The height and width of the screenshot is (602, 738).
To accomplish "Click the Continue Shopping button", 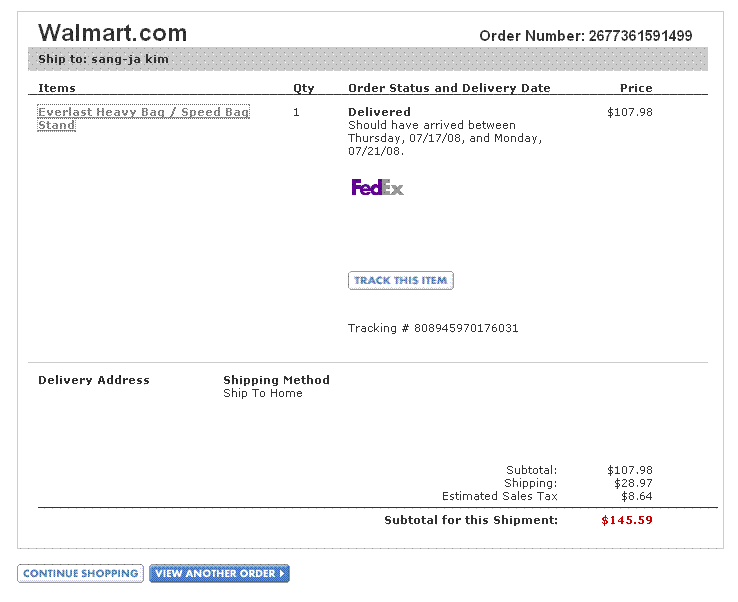I will [80, 573].
